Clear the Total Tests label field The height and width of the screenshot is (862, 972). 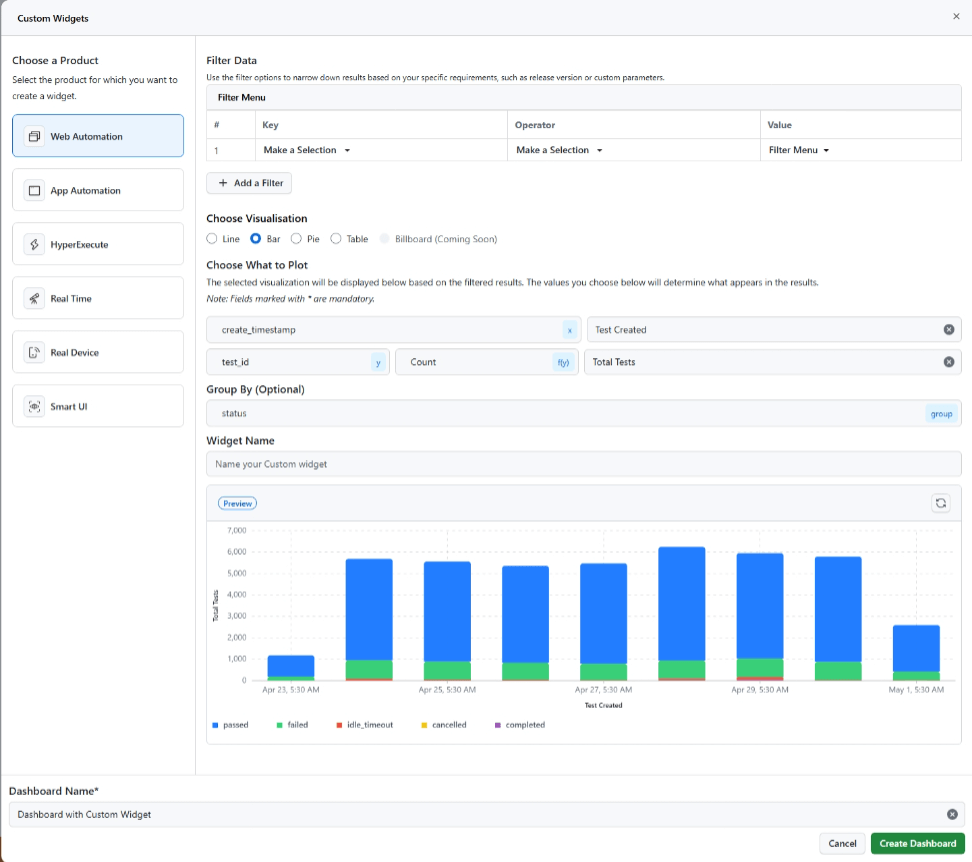pyautogui.click(x=948, y=362)
